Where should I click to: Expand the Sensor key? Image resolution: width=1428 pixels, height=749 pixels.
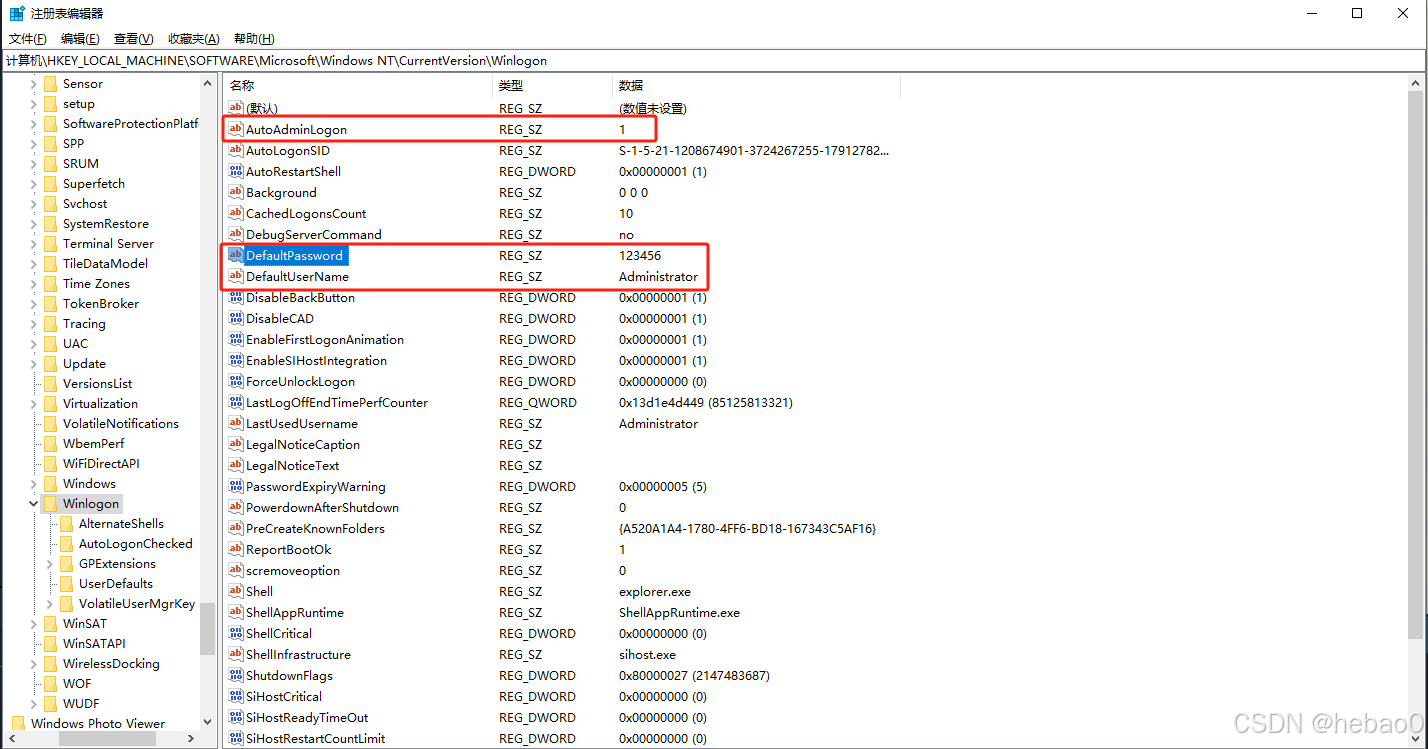click(34, 83)
